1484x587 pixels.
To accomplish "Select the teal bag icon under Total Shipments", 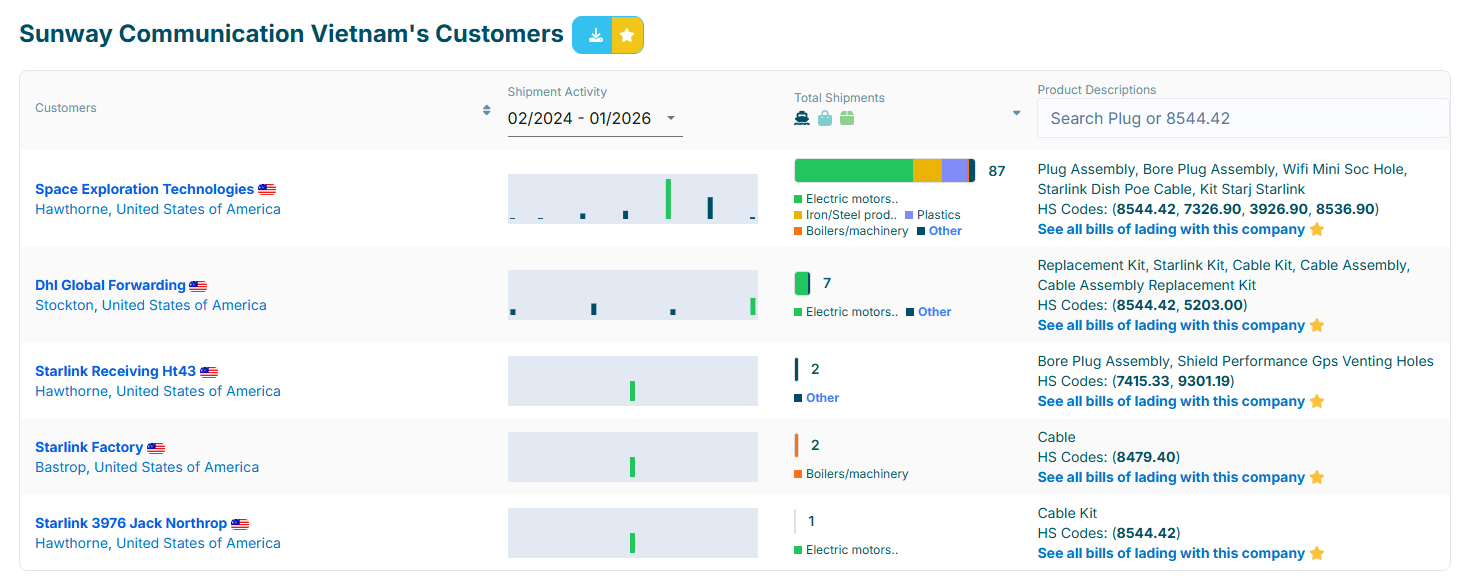I will 825,118.
